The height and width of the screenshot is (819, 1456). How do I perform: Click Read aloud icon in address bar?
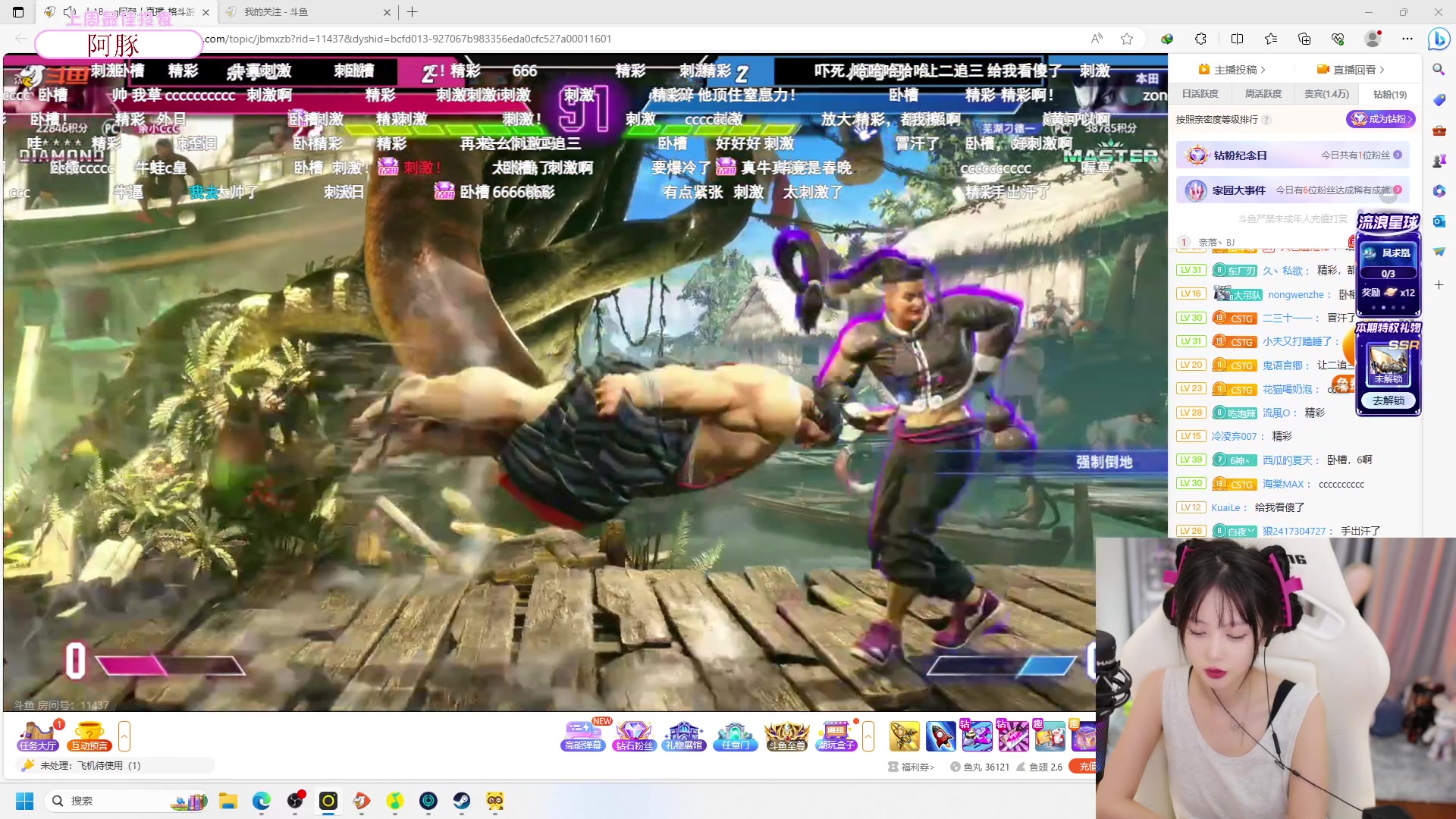[x=1097, y=39]
